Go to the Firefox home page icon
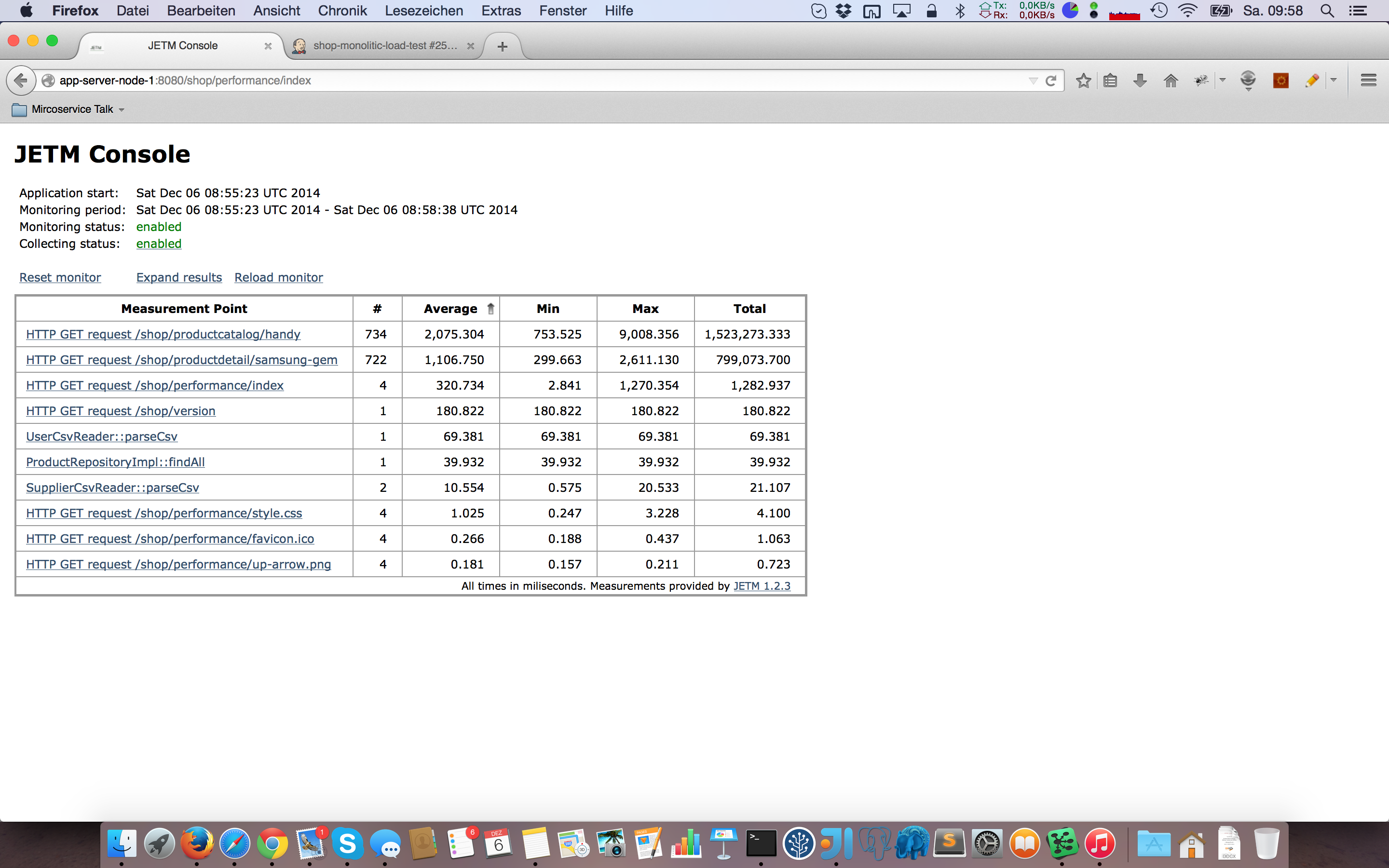 [x=1171, y=81]
